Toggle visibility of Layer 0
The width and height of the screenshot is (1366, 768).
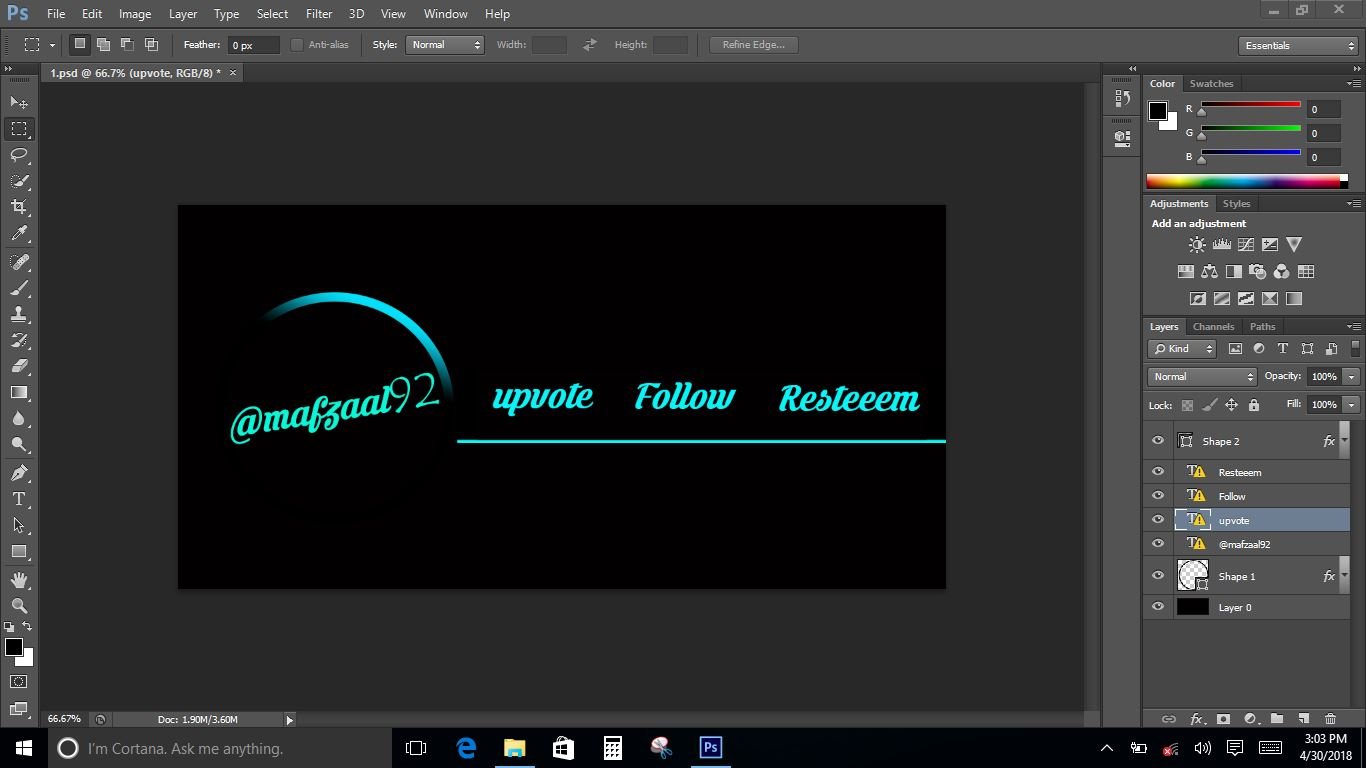pos(1158,607)
